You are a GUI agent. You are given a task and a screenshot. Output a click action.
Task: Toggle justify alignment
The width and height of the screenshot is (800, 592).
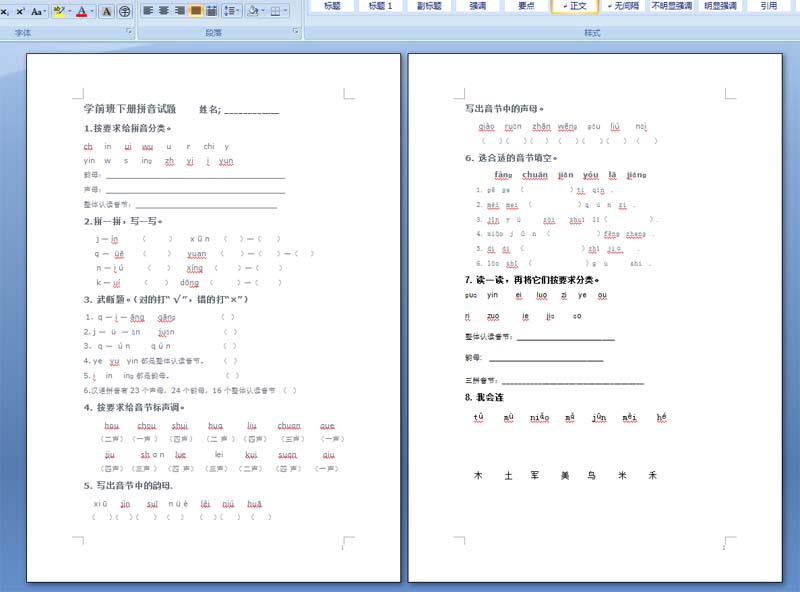(195, 11)
